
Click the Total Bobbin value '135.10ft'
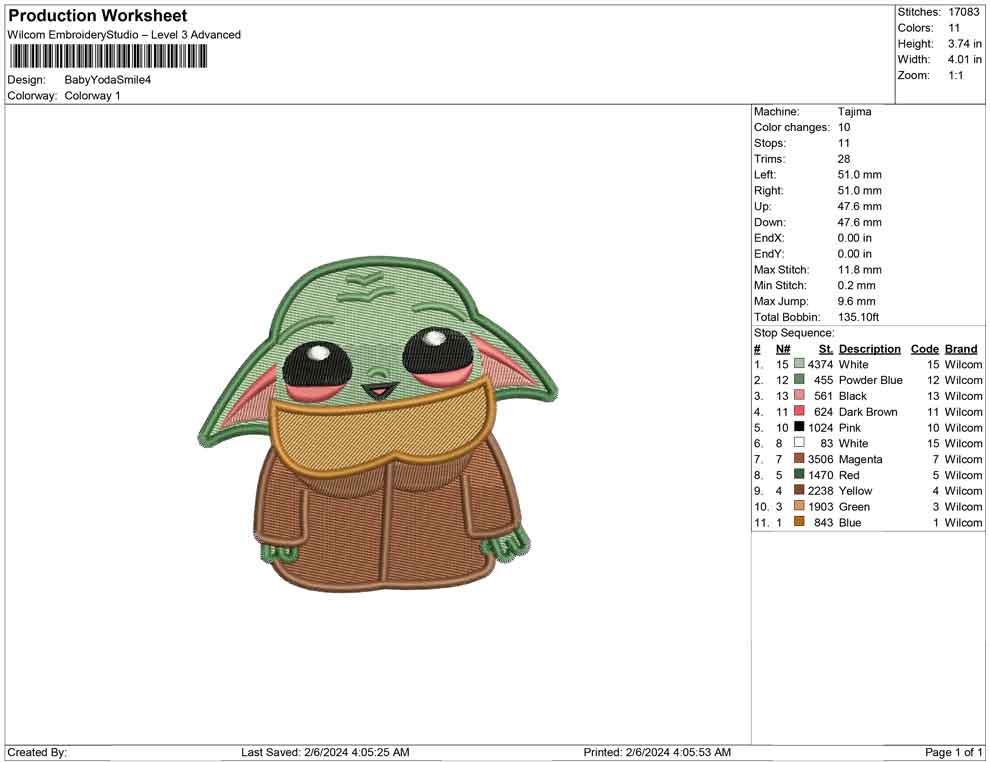[x=858, y=317]
